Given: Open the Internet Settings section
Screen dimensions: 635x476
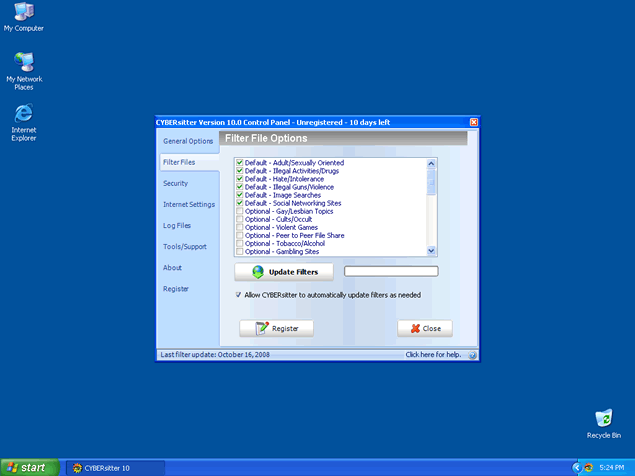Looking at the screenshot, I should coord(189,204).
